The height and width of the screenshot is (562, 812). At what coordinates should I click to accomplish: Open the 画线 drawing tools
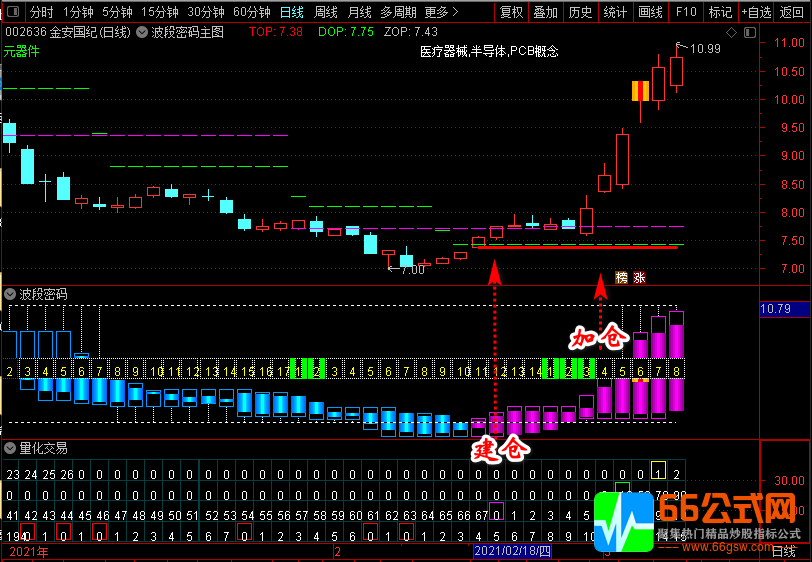[x=650, y=12]
